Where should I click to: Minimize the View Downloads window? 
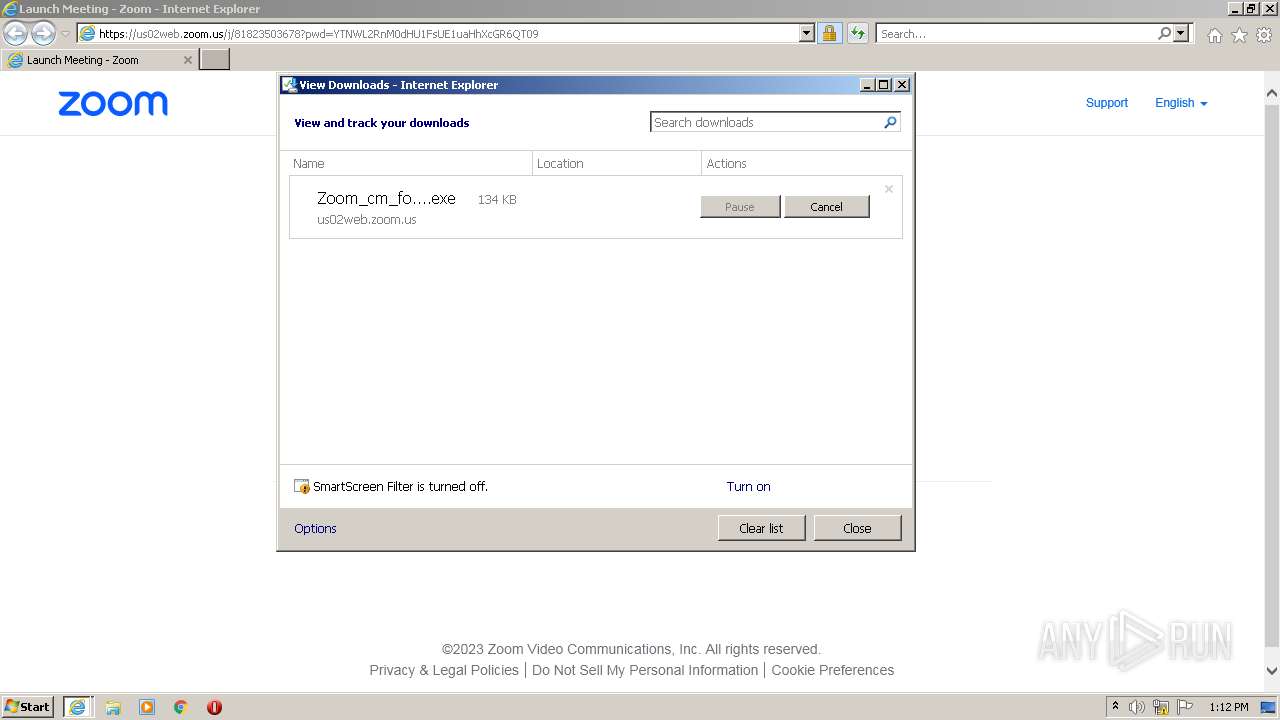tap(867, 85)
